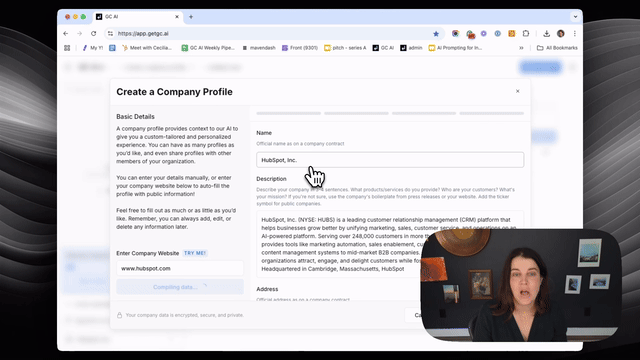The height and width of the screenshot is (360, 640).
Task: Open the apps grid icon in bookmarks bar
Action: pos(67,48)
